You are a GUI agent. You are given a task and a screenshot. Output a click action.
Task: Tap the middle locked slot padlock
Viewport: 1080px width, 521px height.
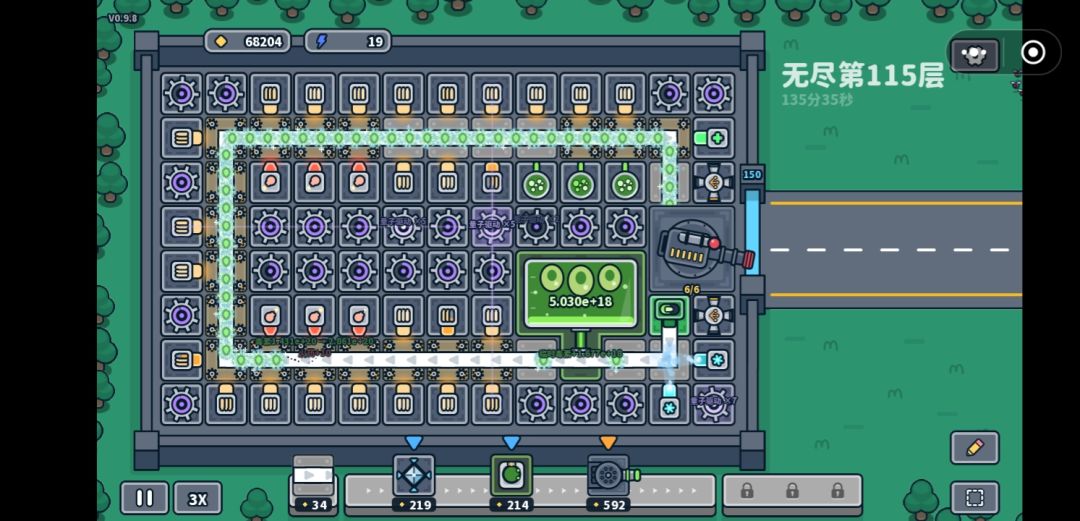pyautogui.click(x=792, y=491)
